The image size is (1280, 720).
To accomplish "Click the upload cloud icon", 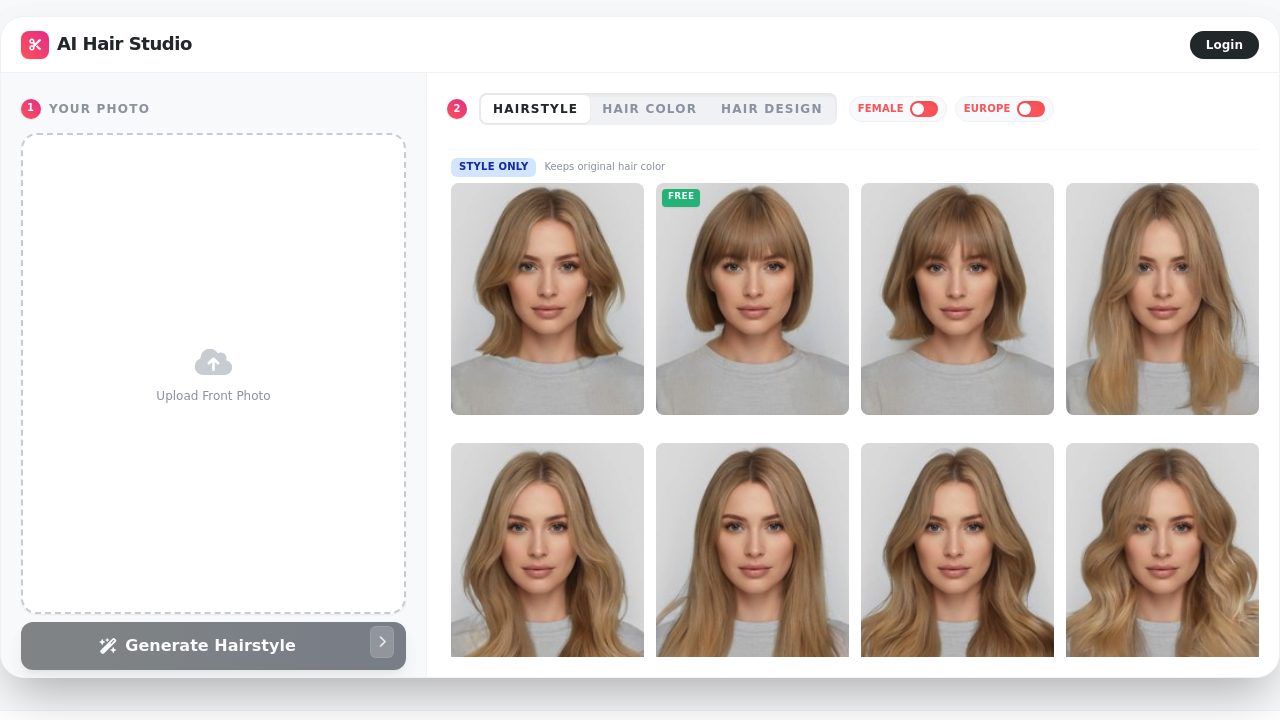I will pyautogui.click(x=213, y=361).
